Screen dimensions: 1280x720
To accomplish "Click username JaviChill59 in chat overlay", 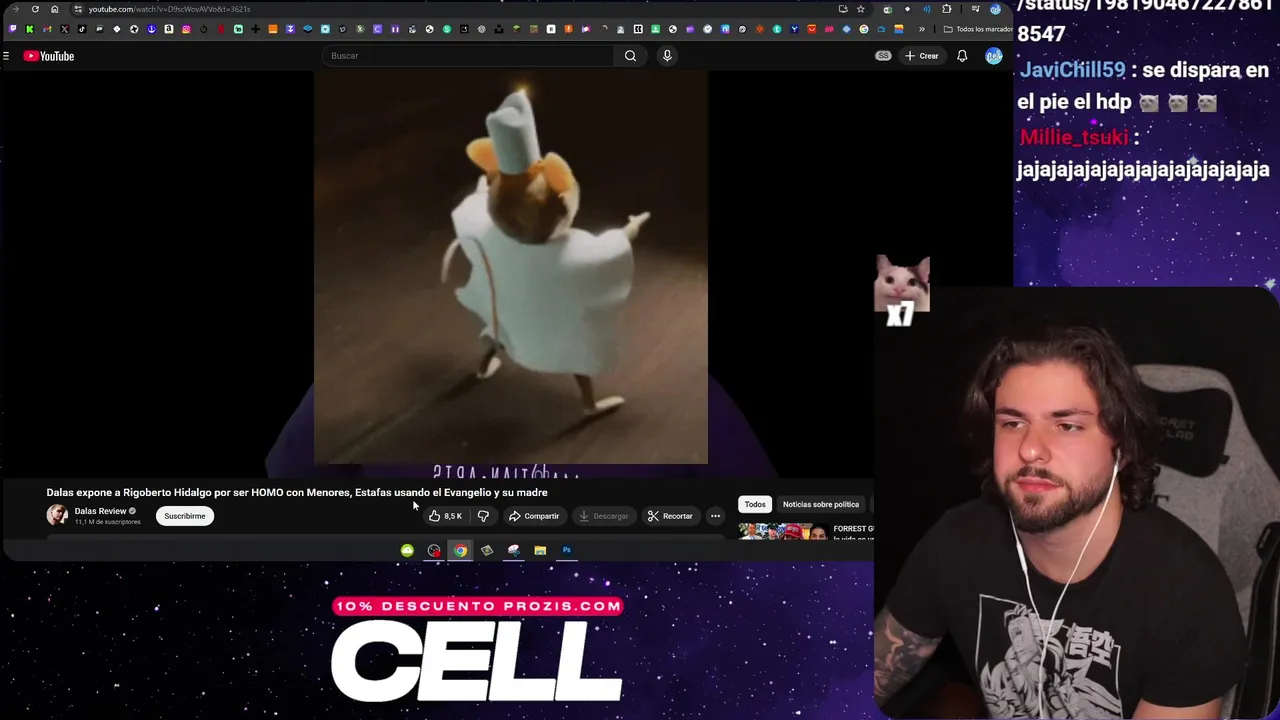I will tap(1071, 70).
